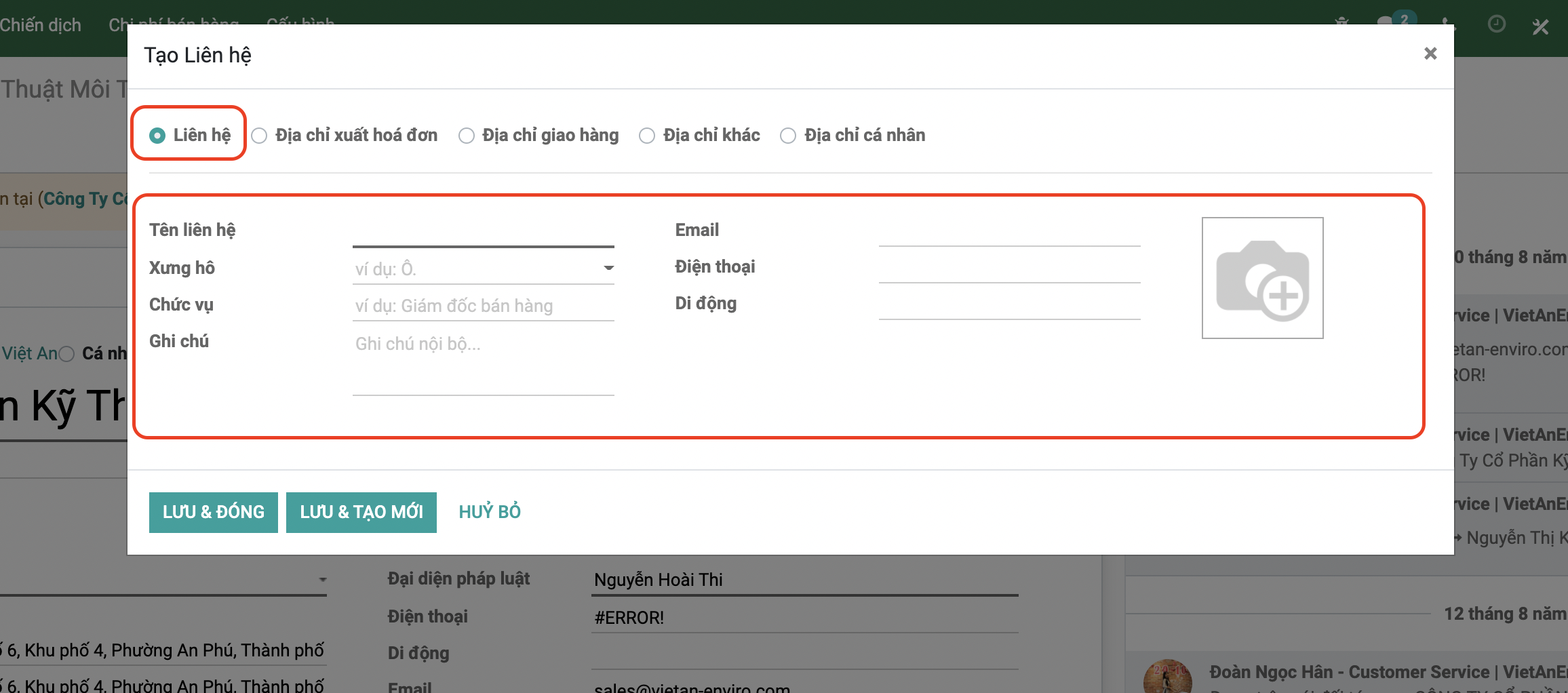Open the wrench and pencil tools icon
The width and height of the screenshot is (1568, 693).
1540,26
